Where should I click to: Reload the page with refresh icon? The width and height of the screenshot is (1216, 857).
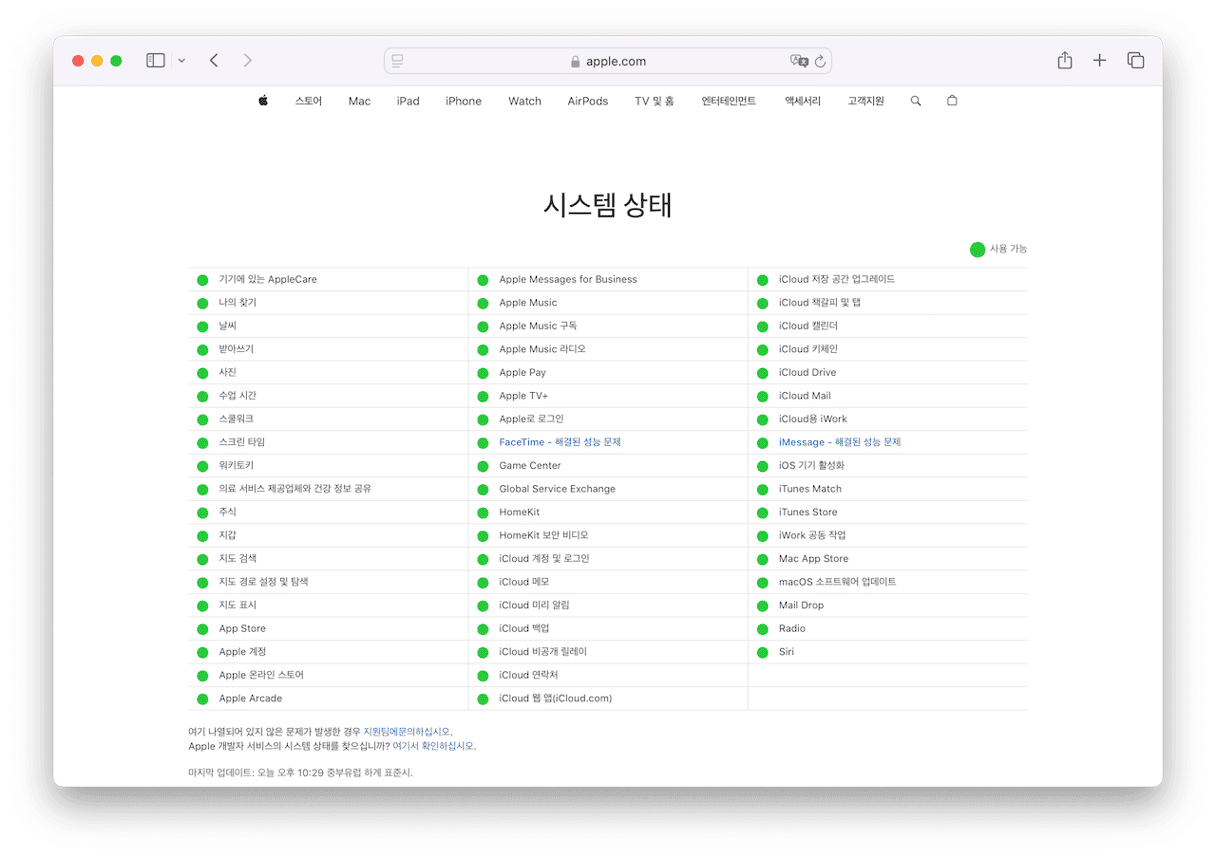820,61
